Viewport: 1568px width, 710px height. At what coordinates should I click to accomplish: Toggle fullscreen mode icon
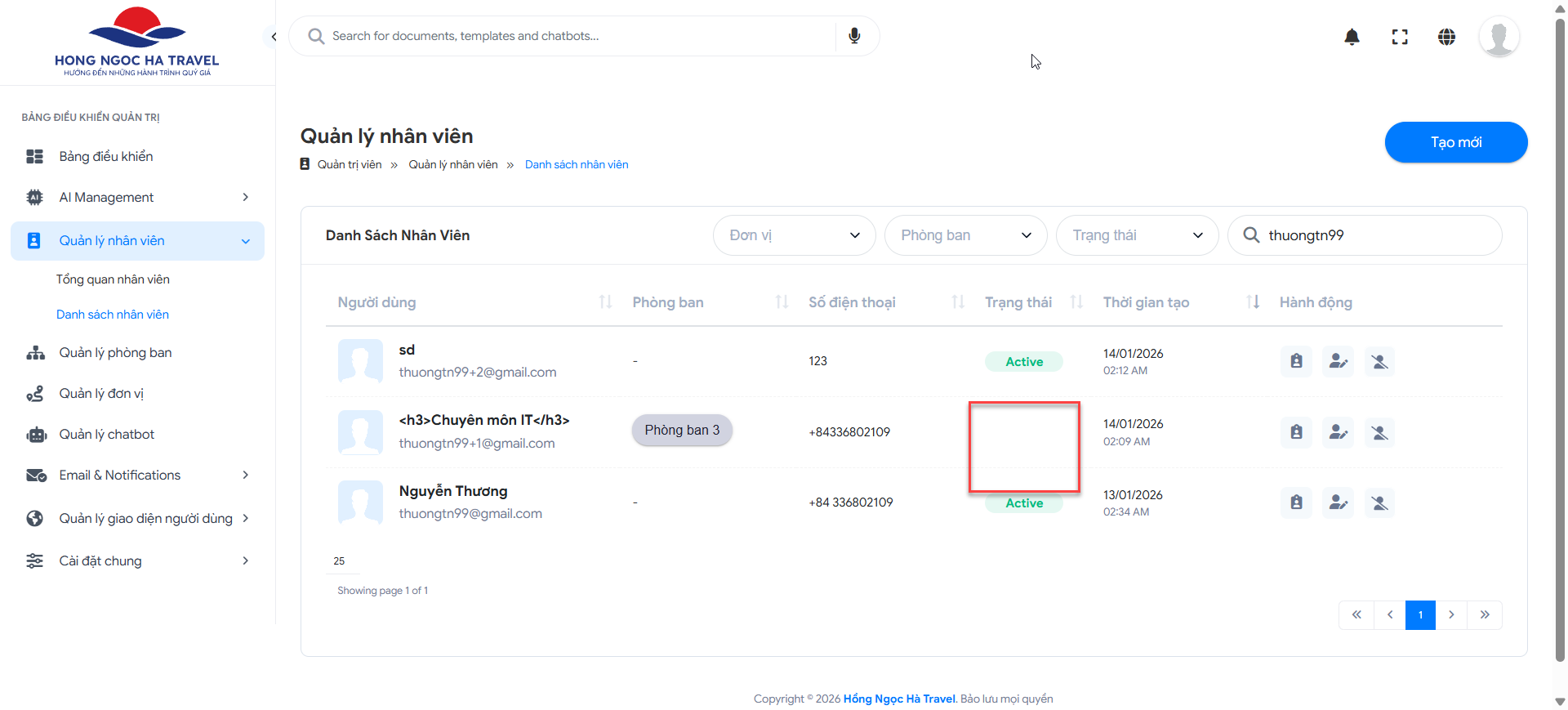(1399, 37)
